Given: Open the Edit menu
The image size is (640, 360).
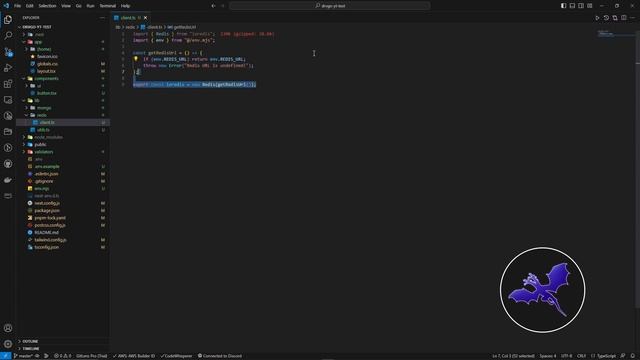Looking at the screenshot, I should click(x=30, y=6).
